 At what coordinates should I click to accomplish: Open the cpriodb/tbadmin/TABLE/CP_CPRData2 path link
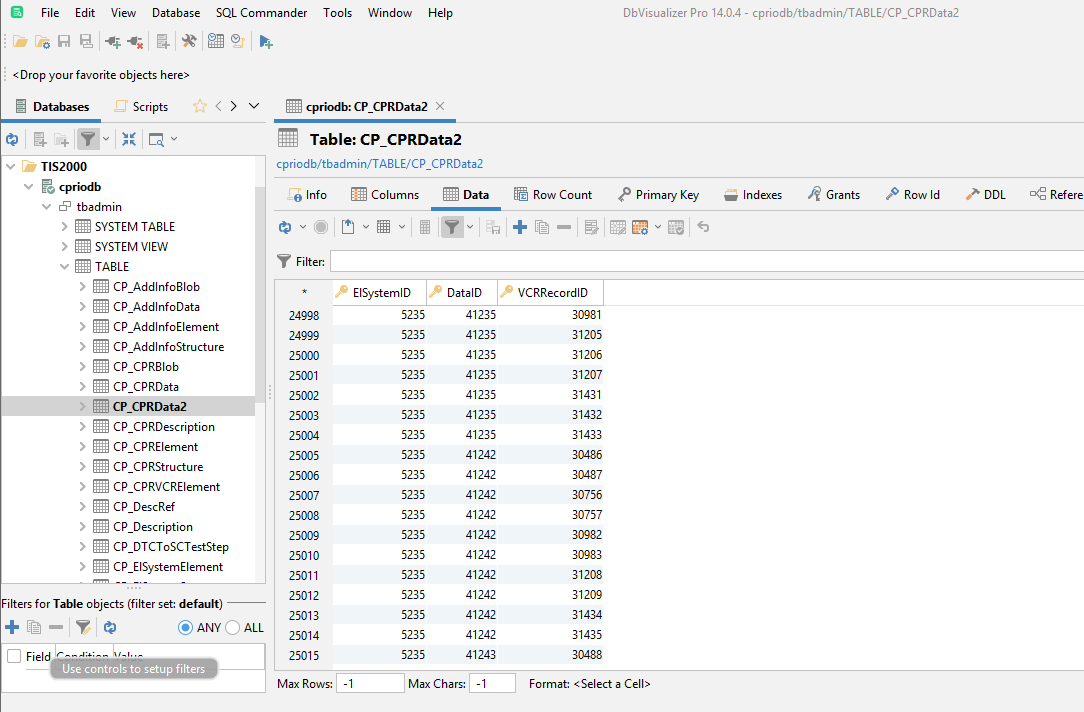[x=380, y=164]
